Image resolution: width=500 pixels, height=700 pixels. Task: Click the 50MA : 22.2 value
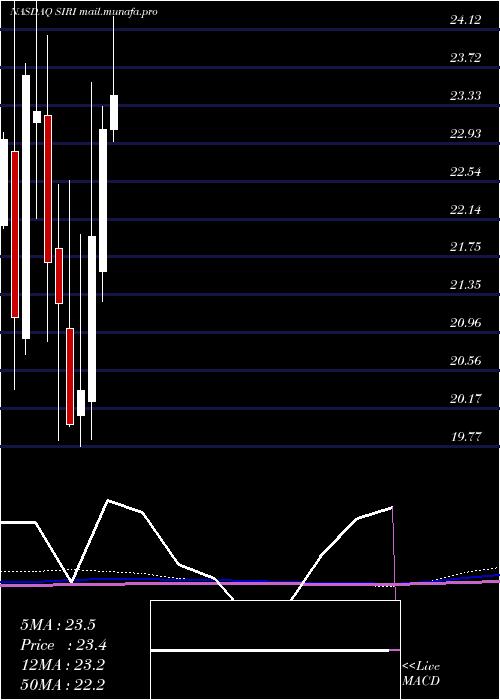click(62, 684)
